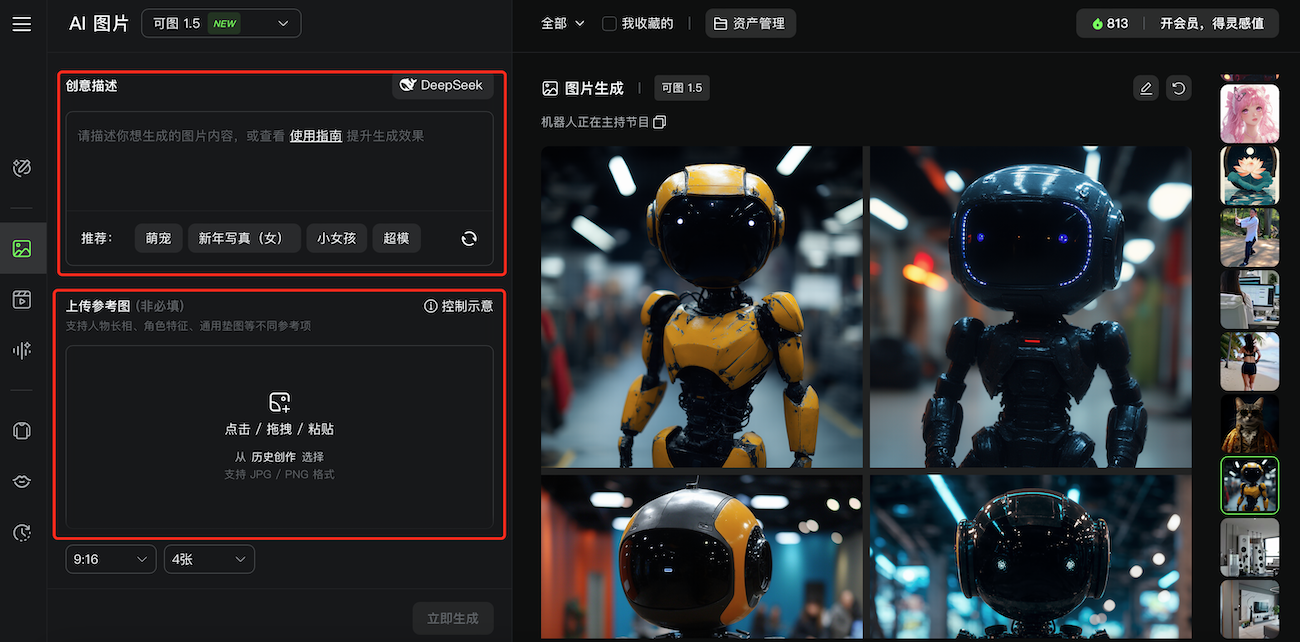Open the lip-sync sidebar icon

[22, 482]
